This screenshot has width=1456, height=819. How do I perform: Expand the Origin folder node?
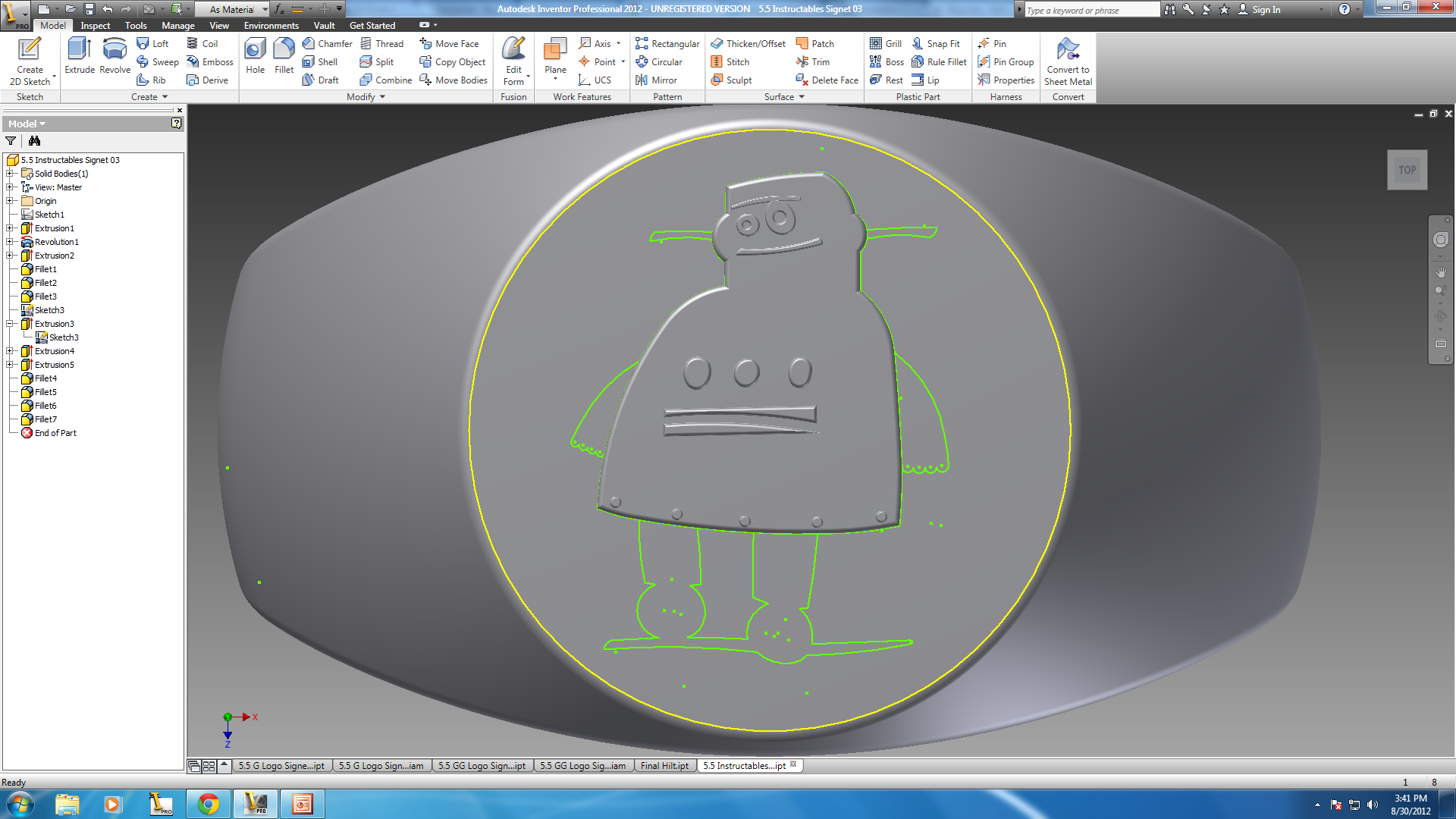(10, 201)
